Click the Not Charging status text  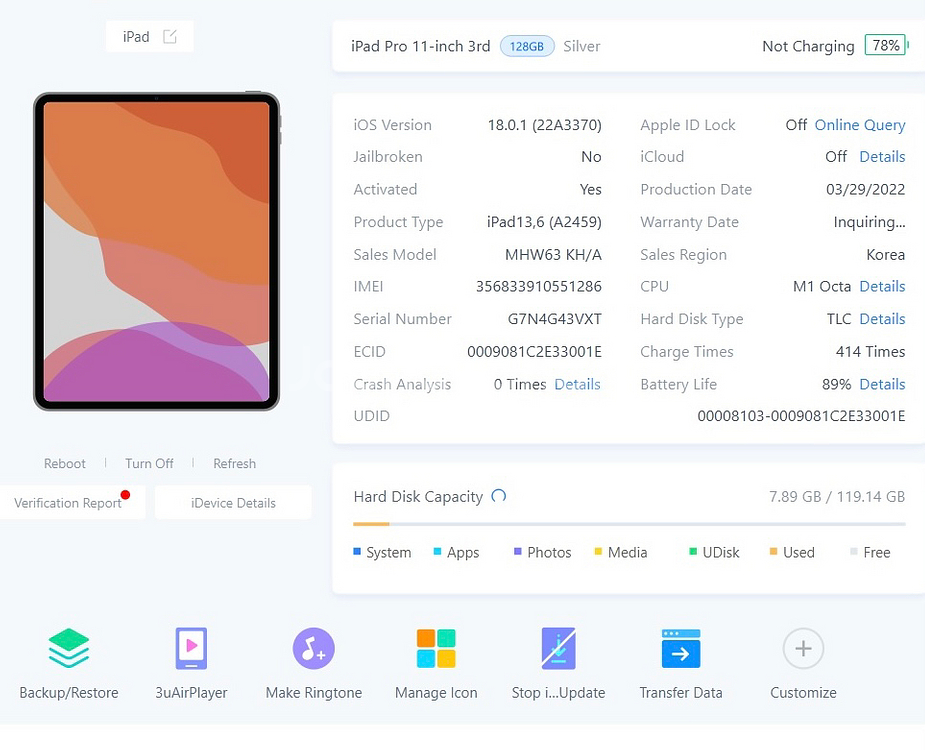(x=808, y=46)
